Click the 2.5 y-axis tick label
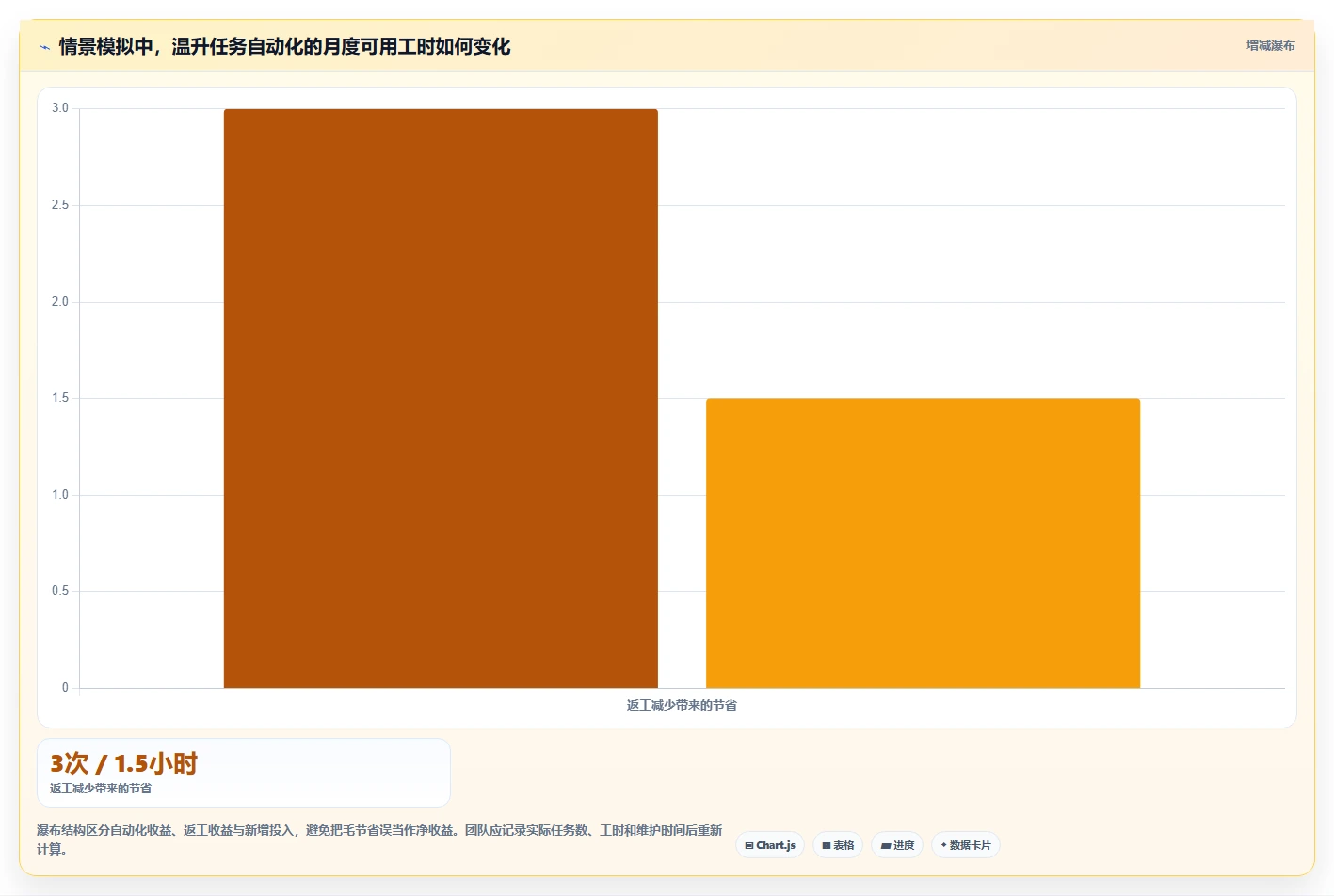The width and height of the screenshot is (1334, 896). coord(60,205)
